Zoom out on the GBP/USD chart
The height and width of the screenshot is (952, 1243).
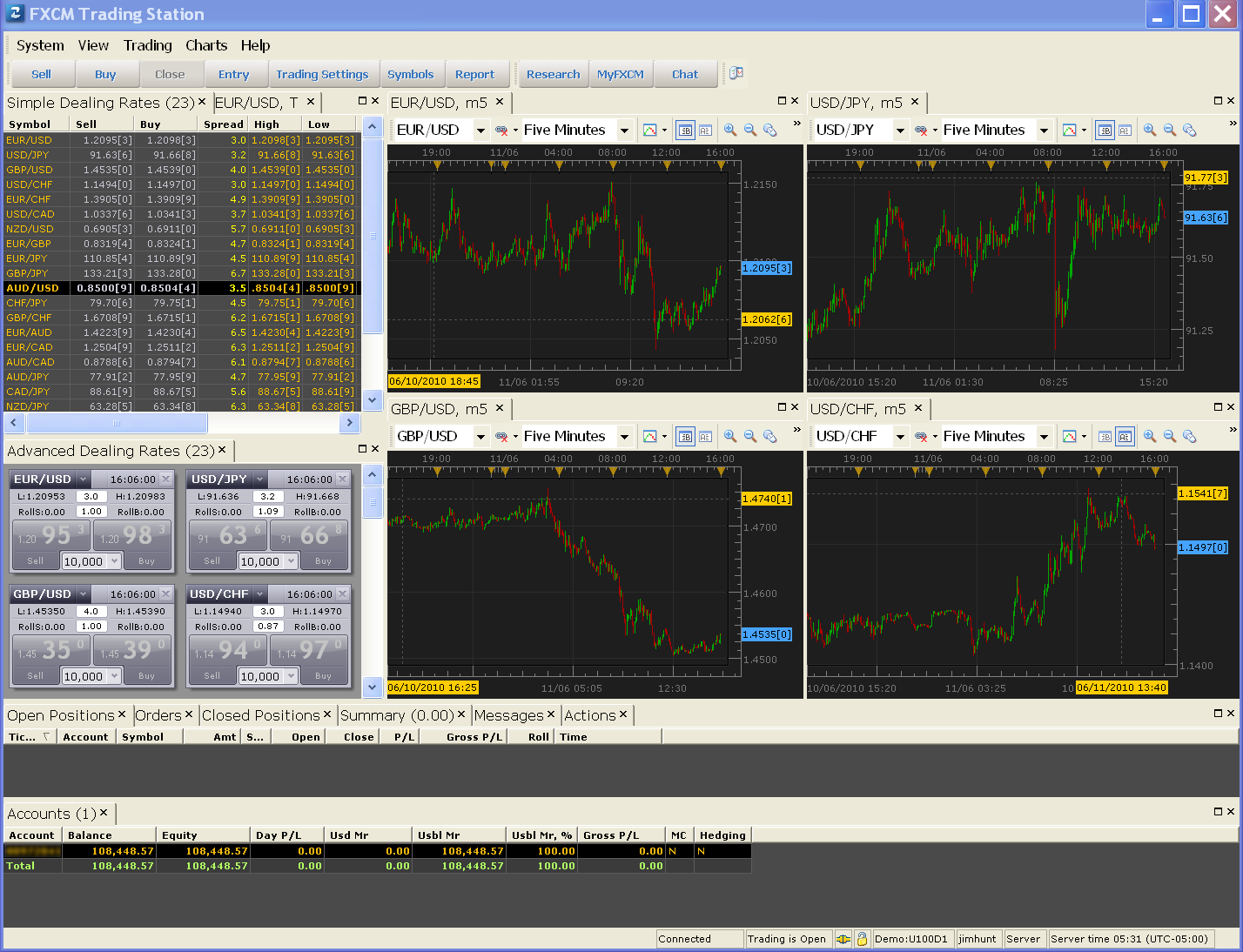pos(750,436)
